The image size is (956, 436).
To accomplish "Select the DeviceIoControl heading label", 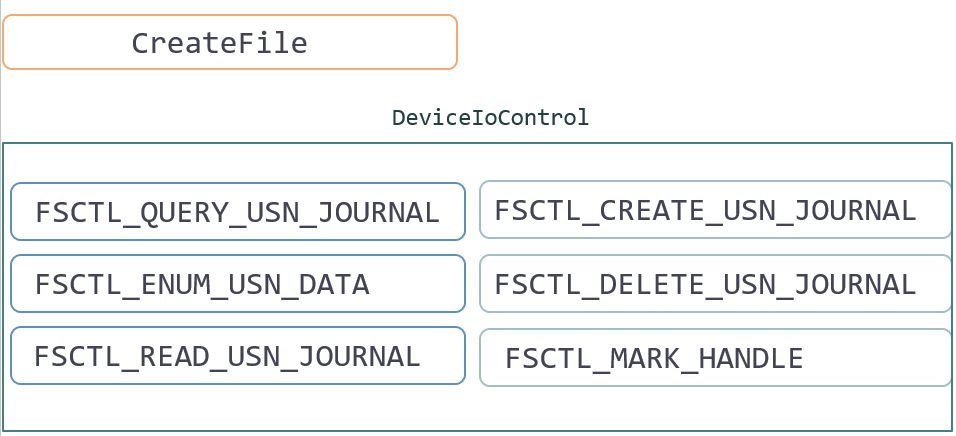I will [490, 117].
